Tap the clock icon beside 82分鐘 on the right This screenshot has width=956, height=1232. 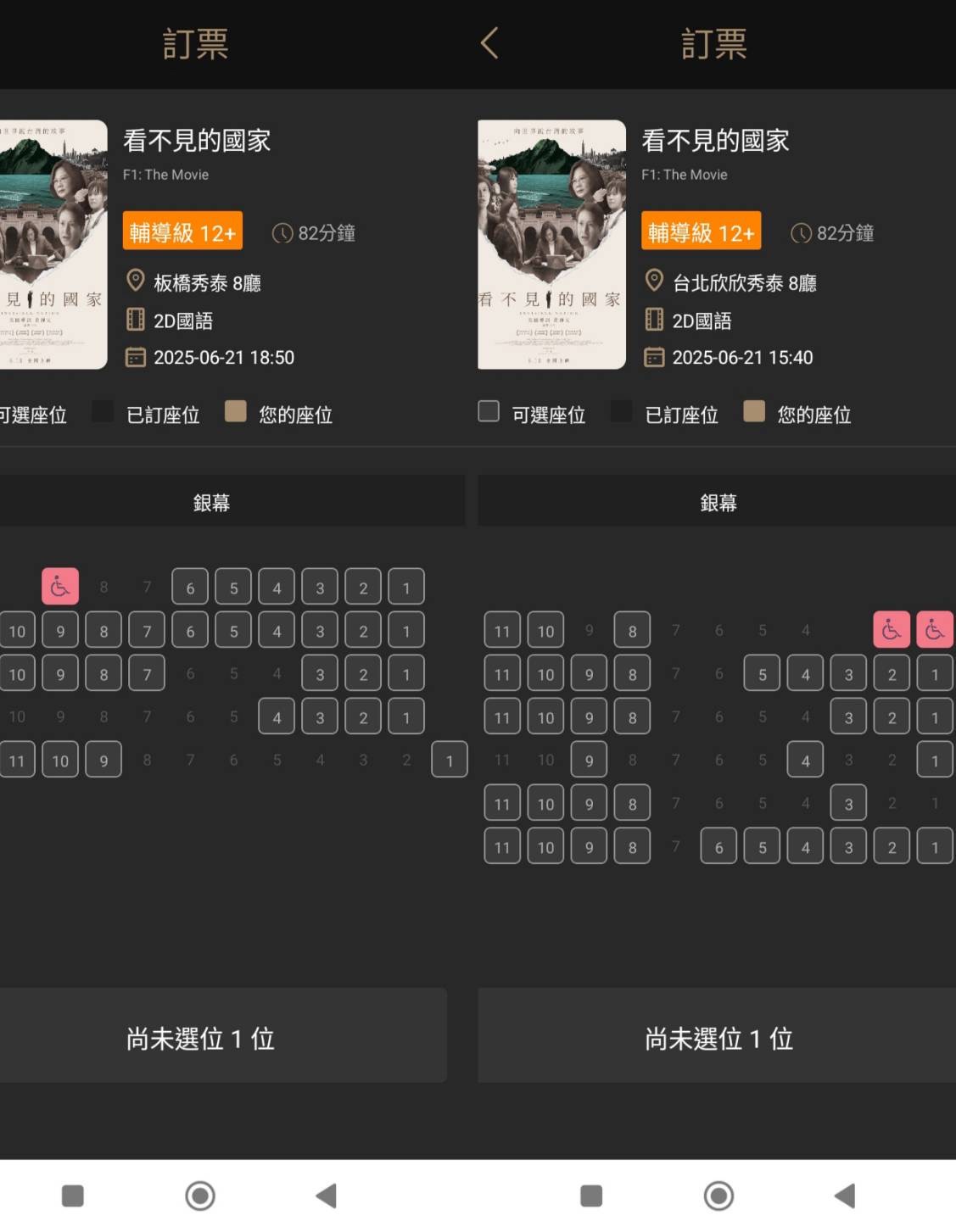pos(801,233)
